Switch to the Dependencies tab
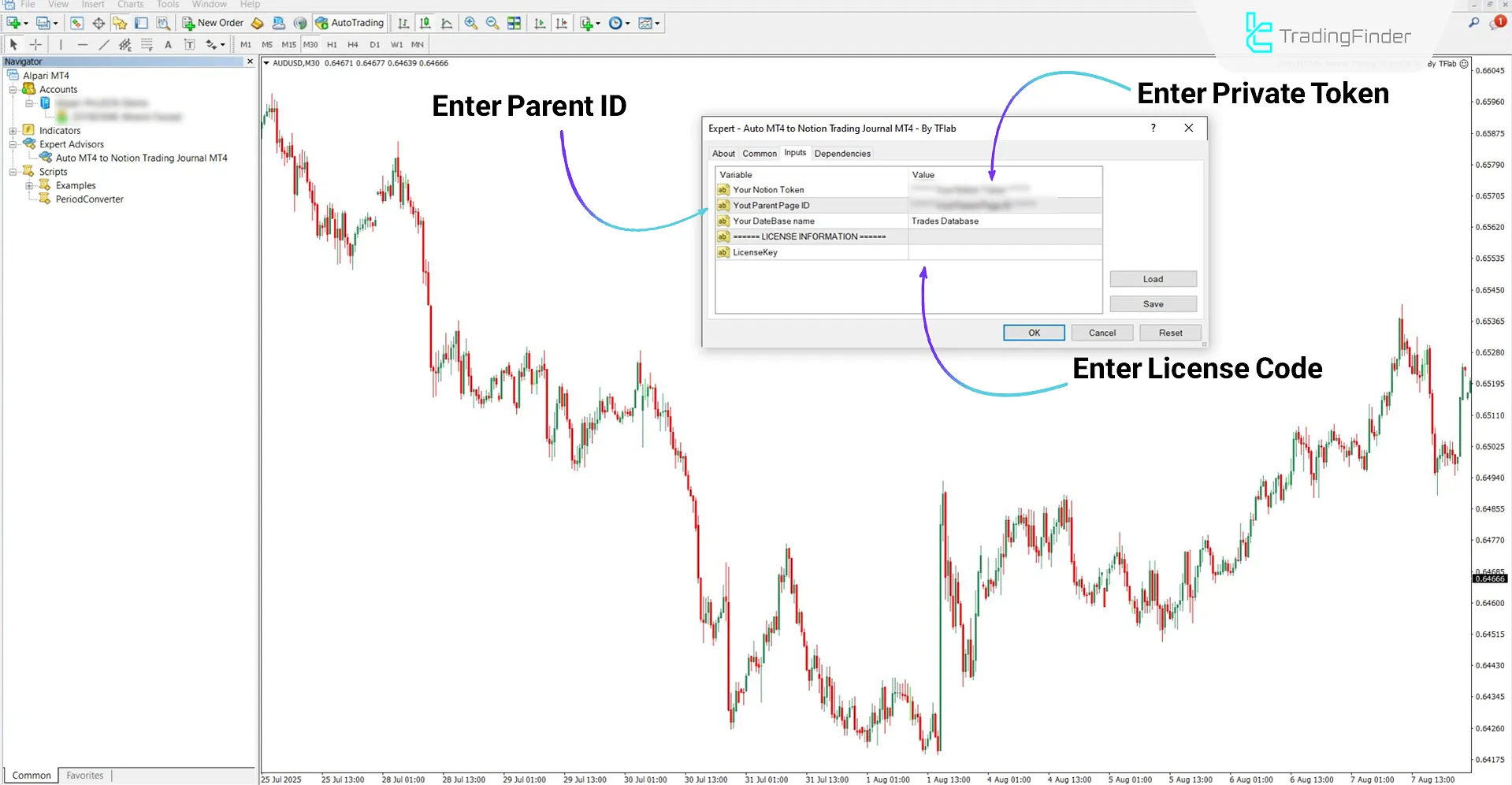This screenshot has width=1512, height=785. 842,153
